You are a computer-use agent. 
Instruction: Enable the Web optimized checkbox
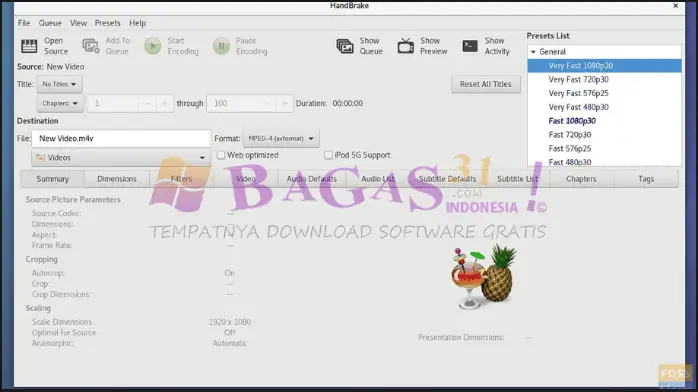point(221,155)
